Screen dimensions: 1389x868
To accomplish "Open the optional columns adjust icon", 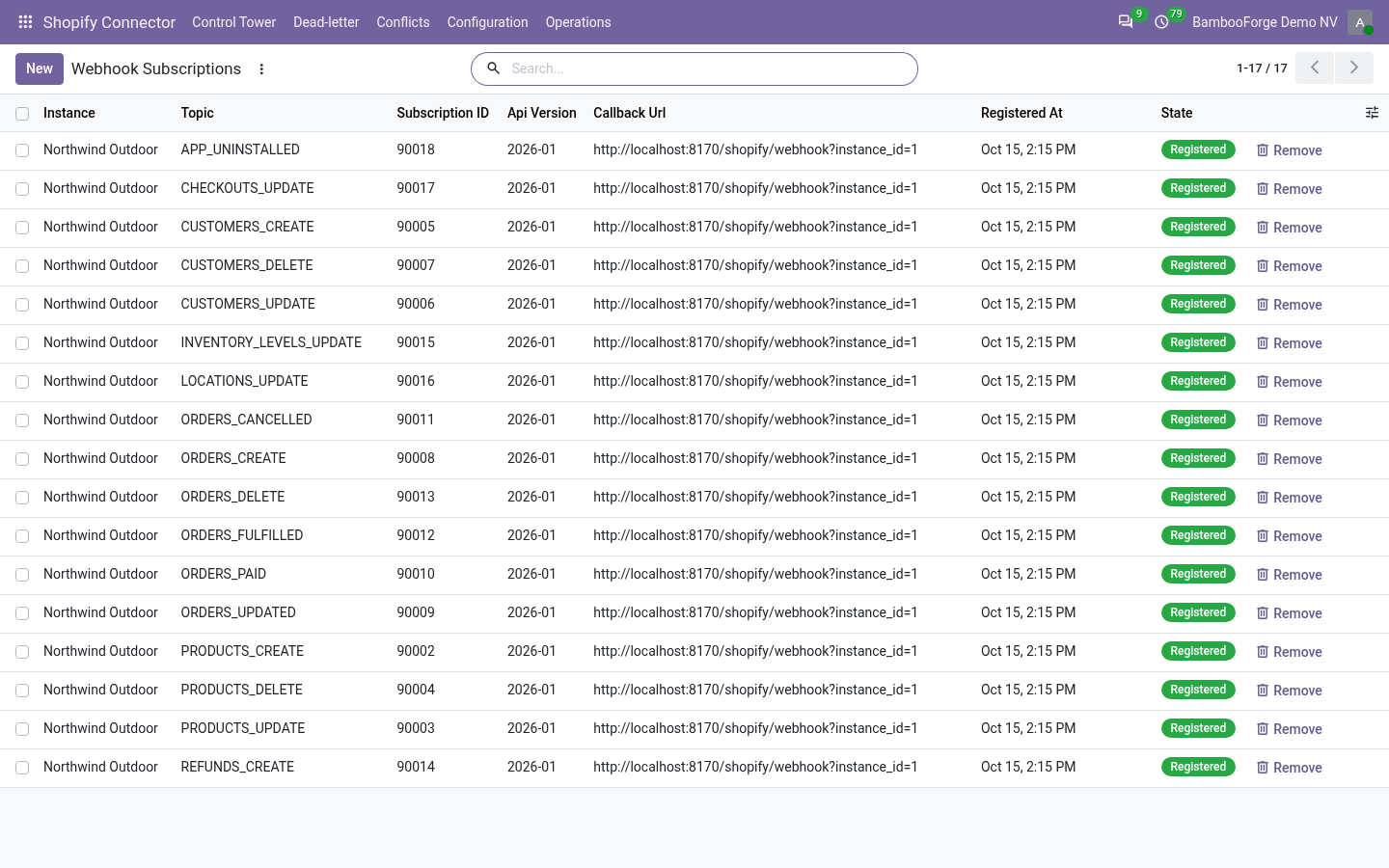I will [x=1372, y=113].
